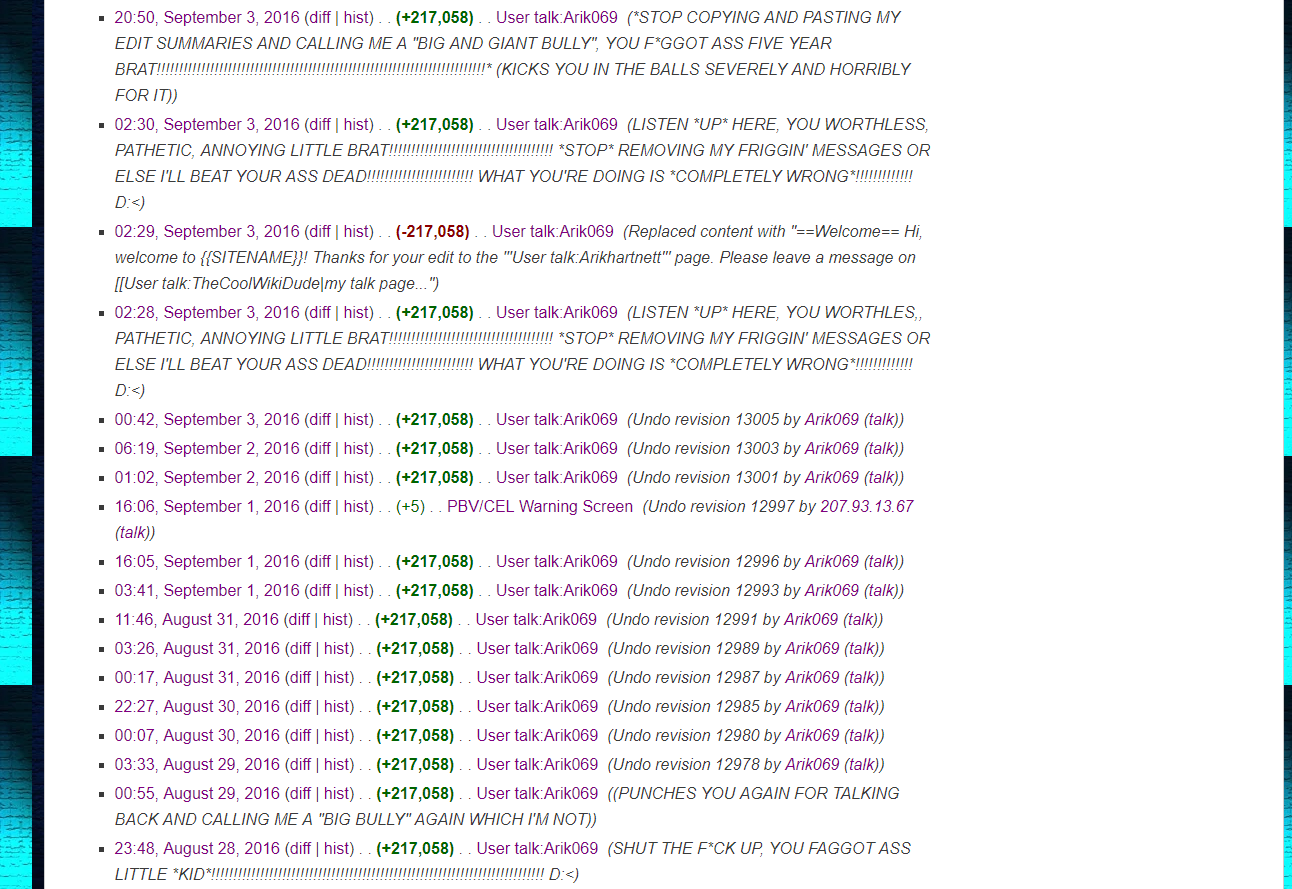
Task: Open hist for the 20:50, September 3 entry
Action: (357, 17)
